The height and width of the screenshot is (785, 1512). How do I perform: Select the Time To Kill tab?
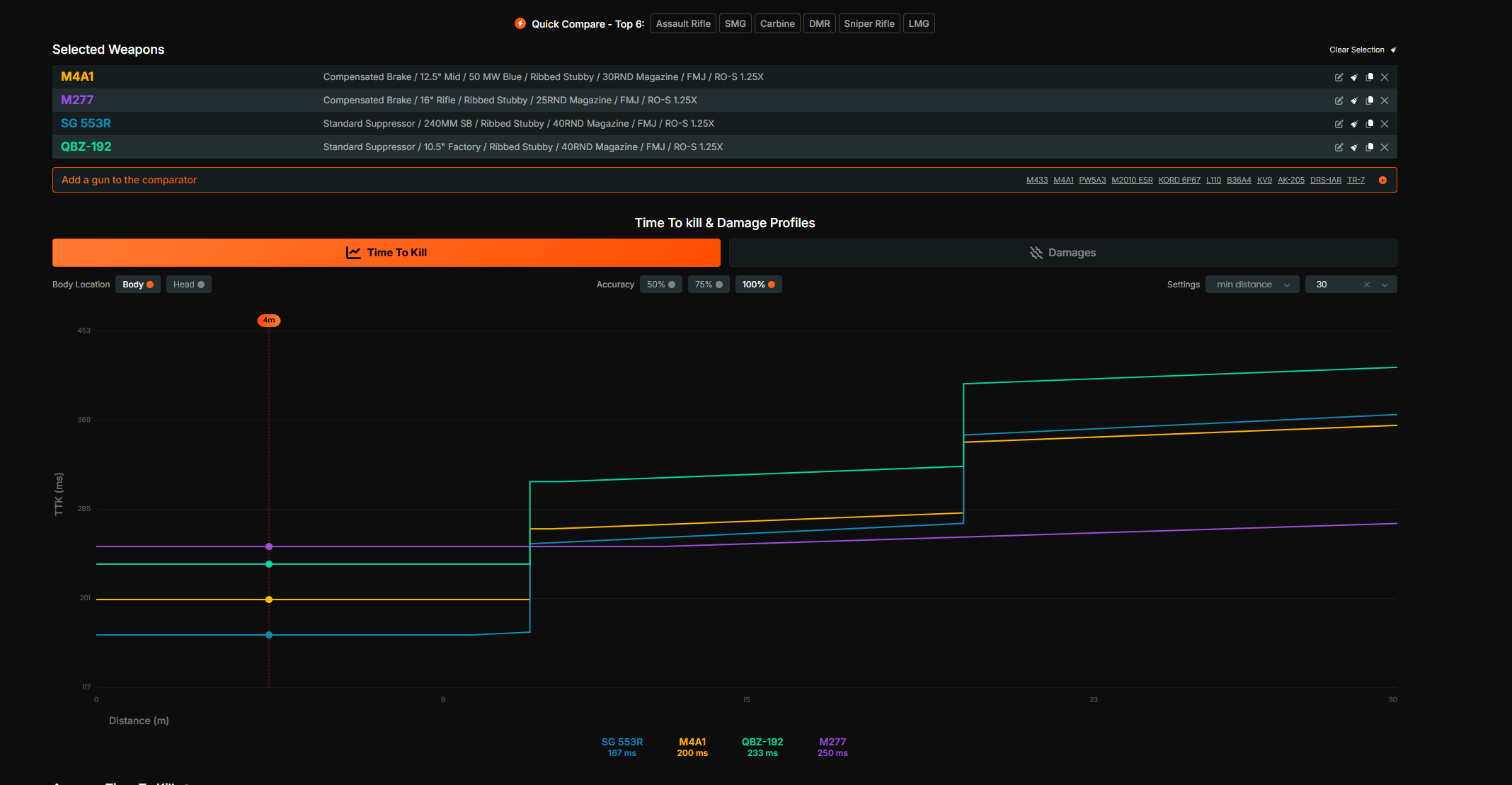tap(386, 253)
